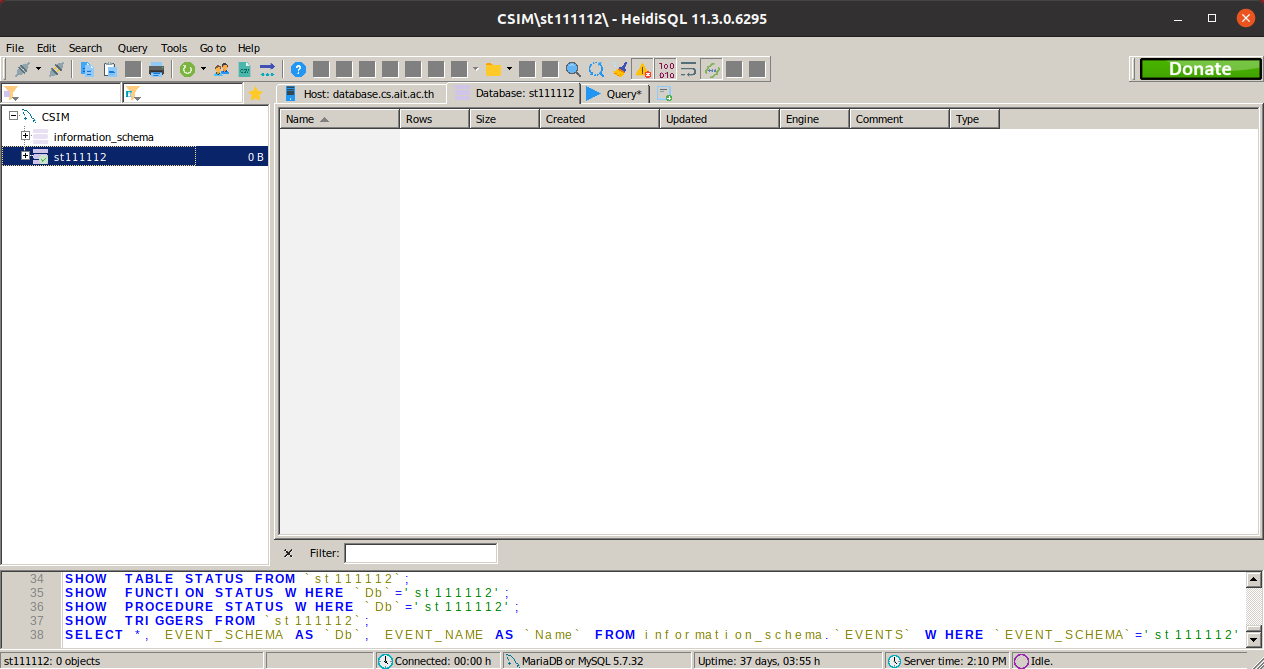
Task: Sort by the Rows column header
Action: (434, 119)
